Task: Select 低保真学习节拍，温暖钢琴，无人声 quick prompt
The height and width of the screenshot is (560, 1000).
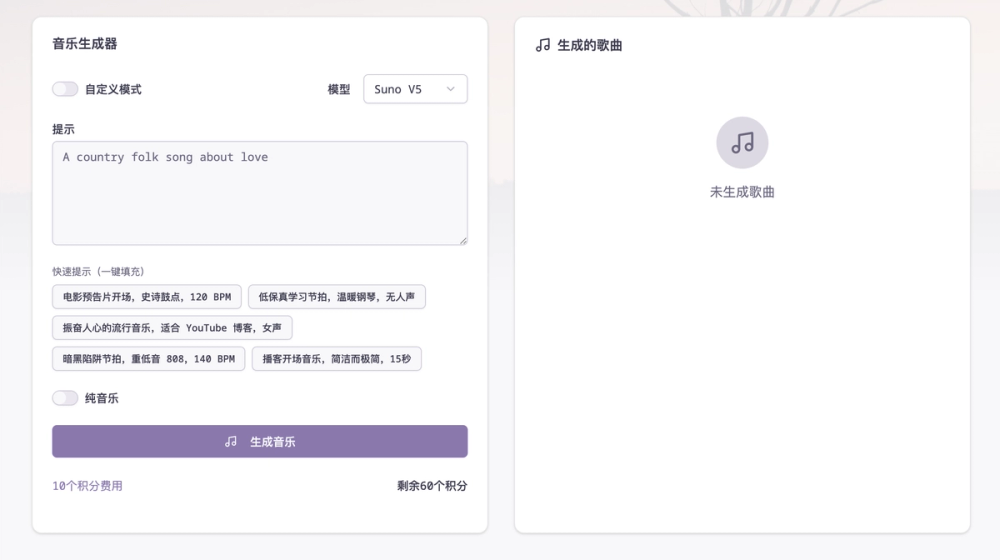Action: tap(337, 297)
